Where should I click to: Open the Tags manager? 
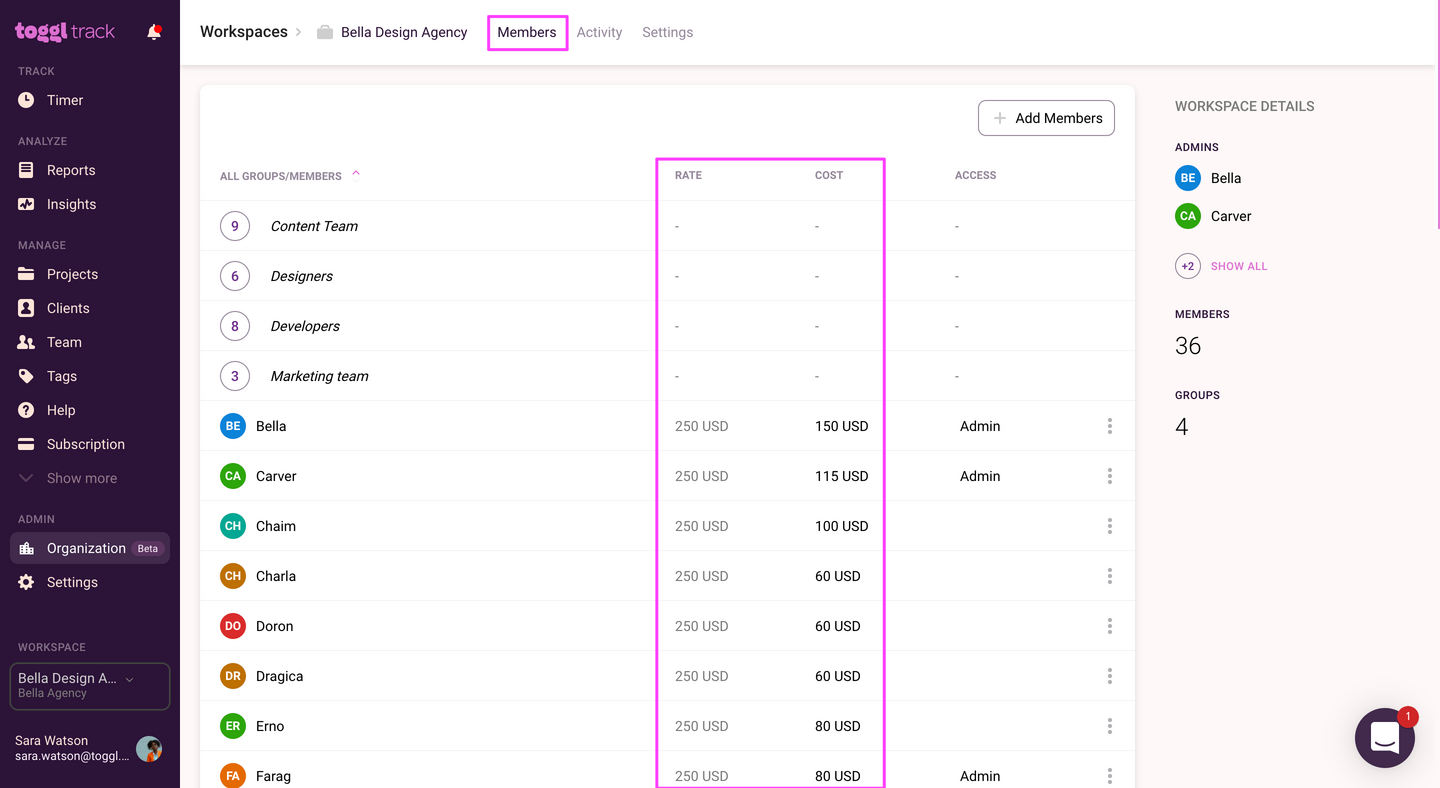point(63,376)
